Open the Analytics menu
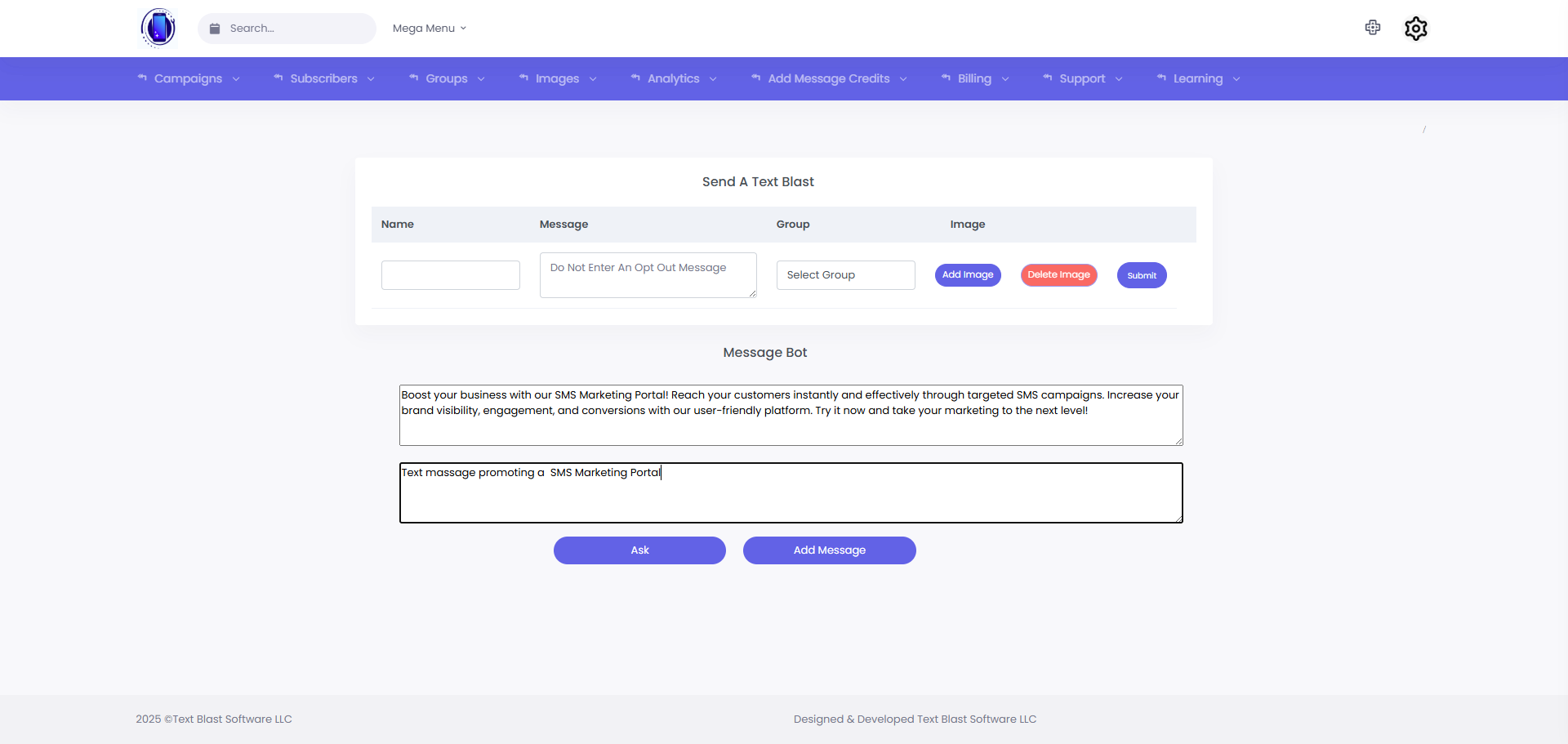This screenshot has height=744, width=1568. pos(673,78)
